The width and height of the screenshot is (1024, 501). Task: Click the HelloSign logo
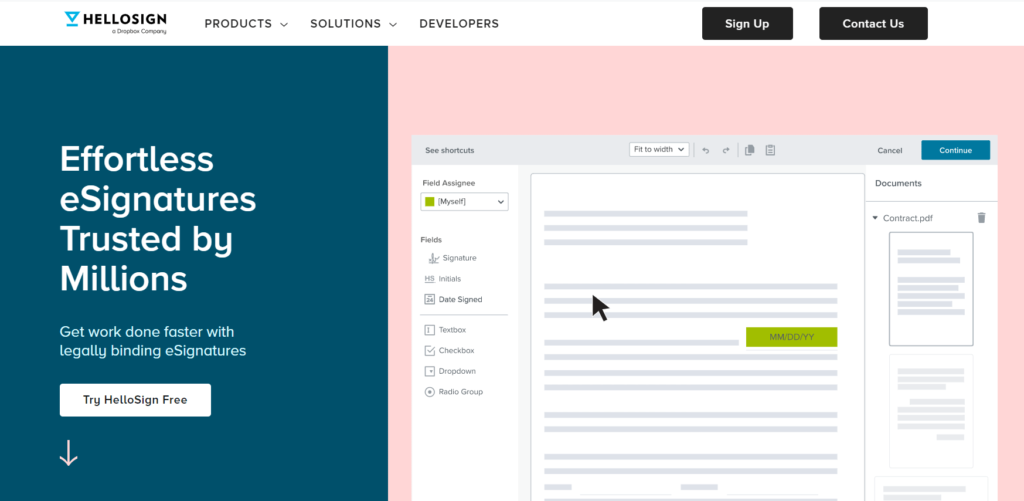[116, 23]
